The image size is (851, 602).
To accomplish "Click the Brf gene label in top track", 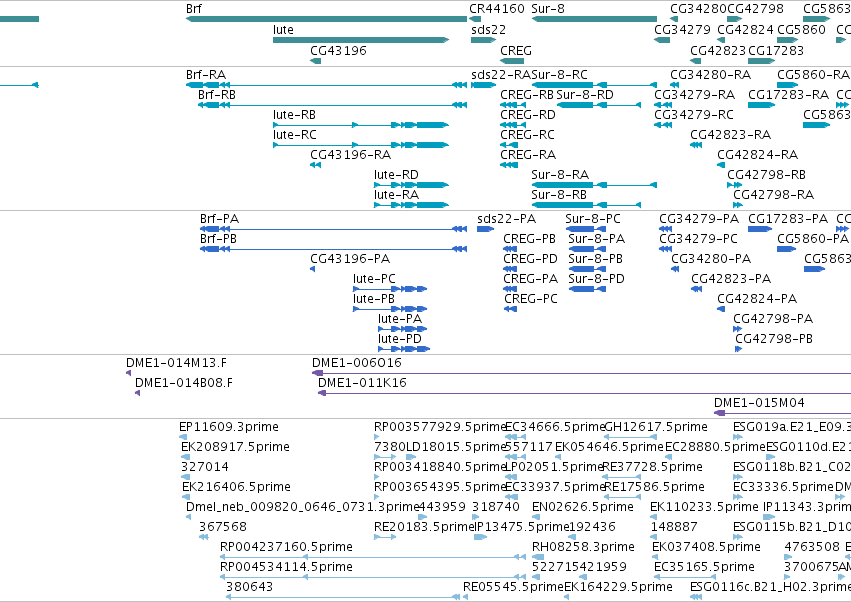I will [x=194, y=9].
